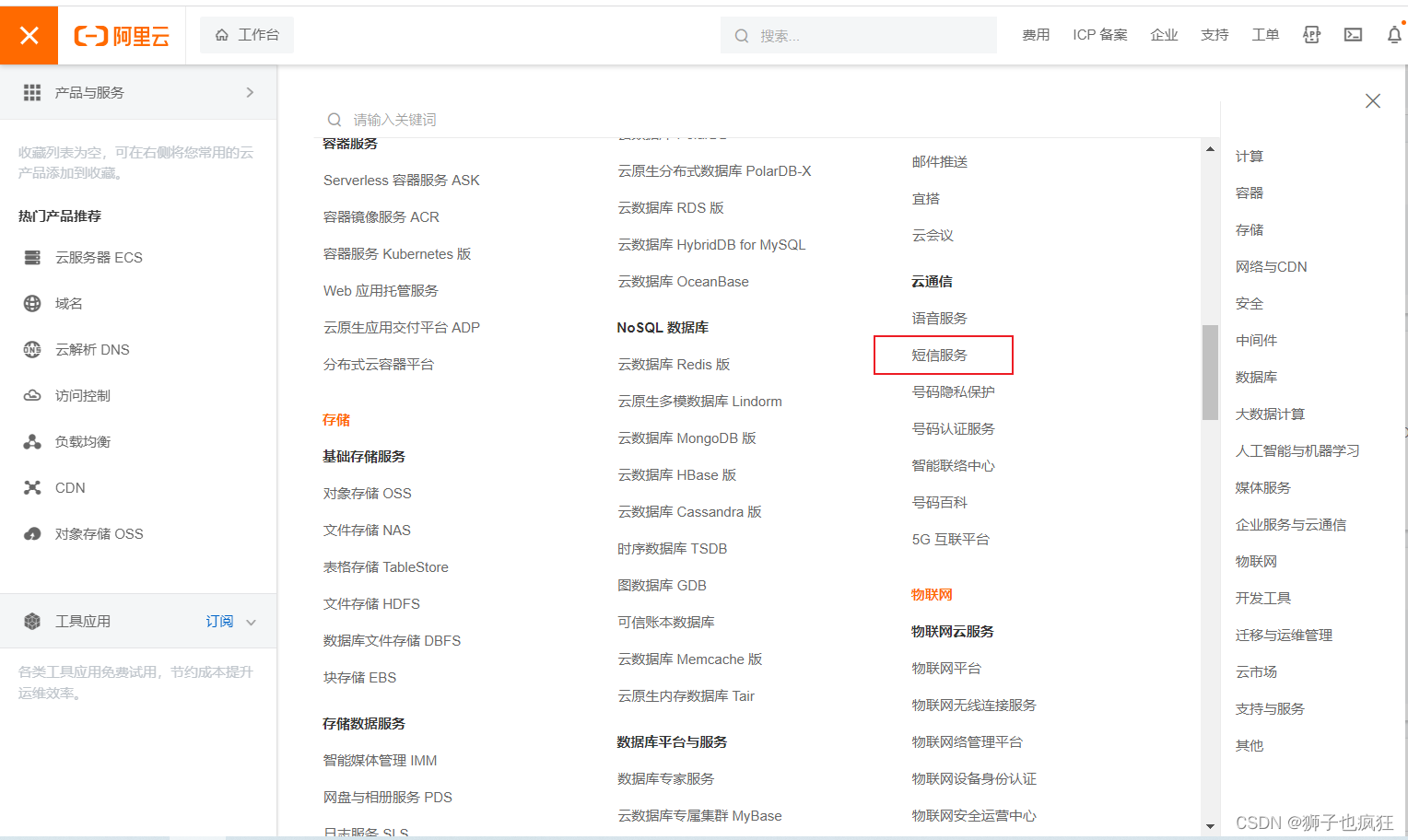Click the top search box 搜索
This screenshot has width=1408, height=840.
(859, 35)
